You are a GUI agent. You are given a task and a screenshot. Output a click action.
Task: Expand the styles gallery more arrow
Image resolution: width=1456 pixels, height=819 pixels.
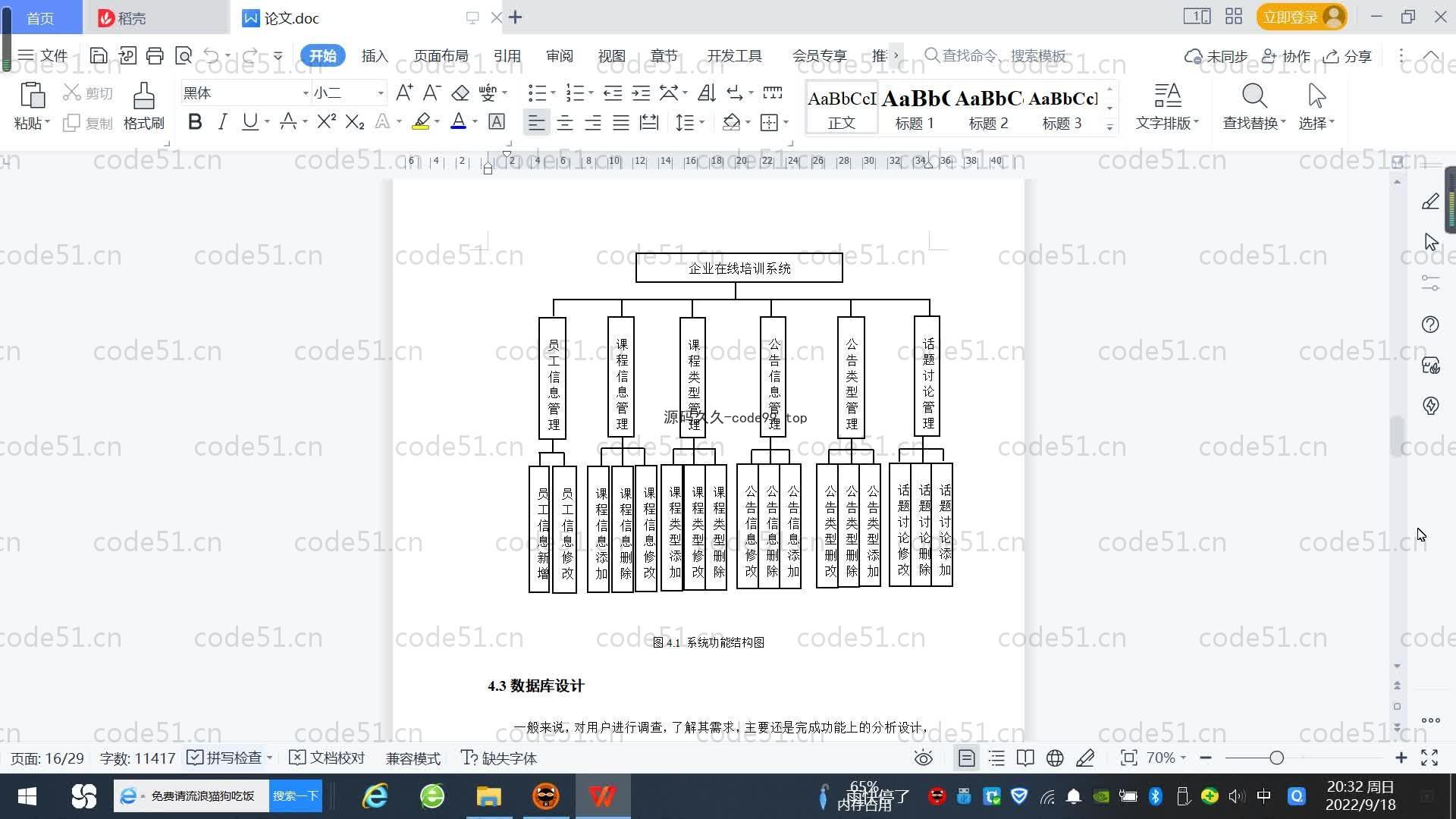pyautogui.click(x=1109, y=127)
